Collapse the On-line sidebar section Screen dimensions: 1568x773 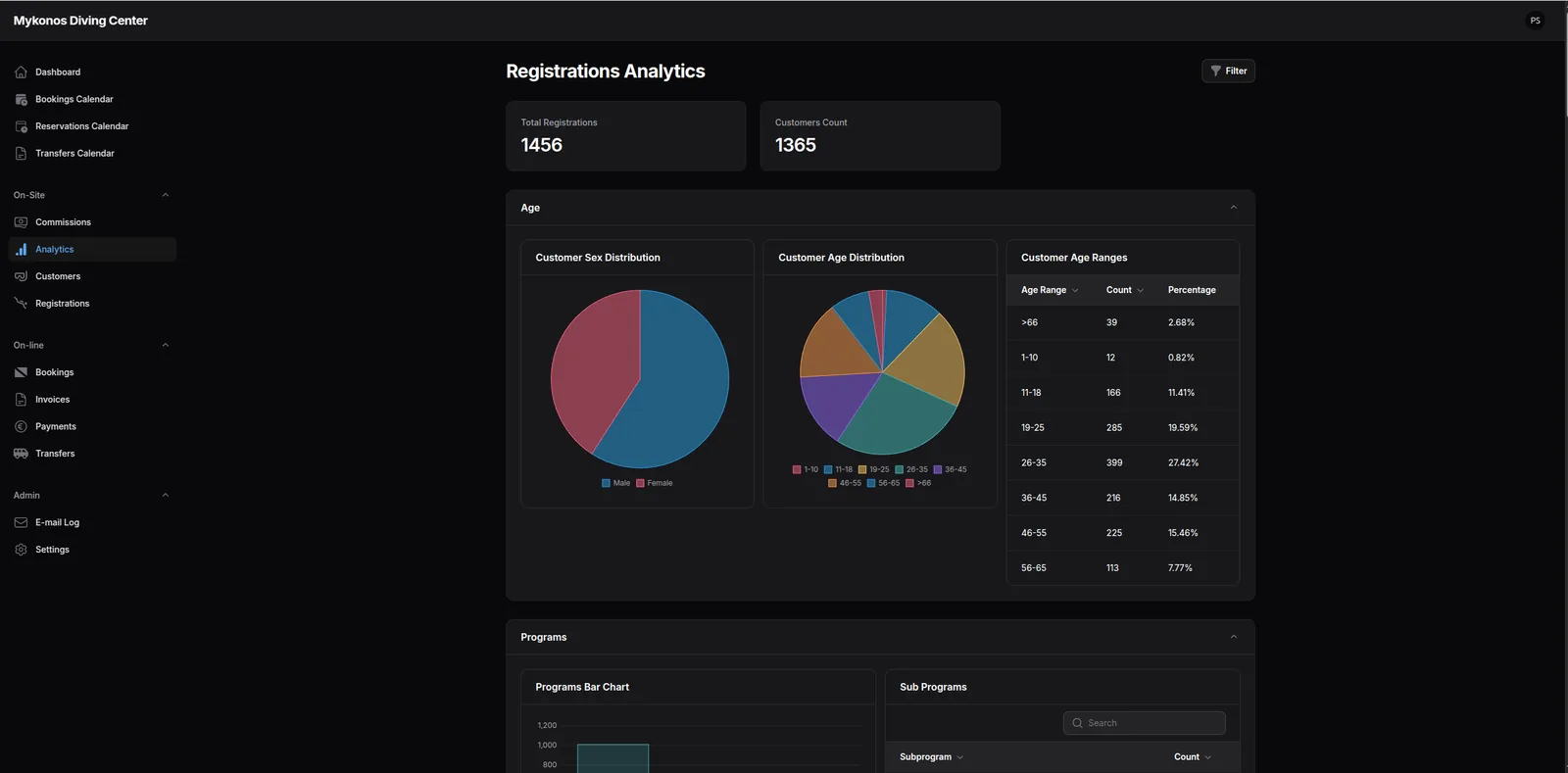166,345
